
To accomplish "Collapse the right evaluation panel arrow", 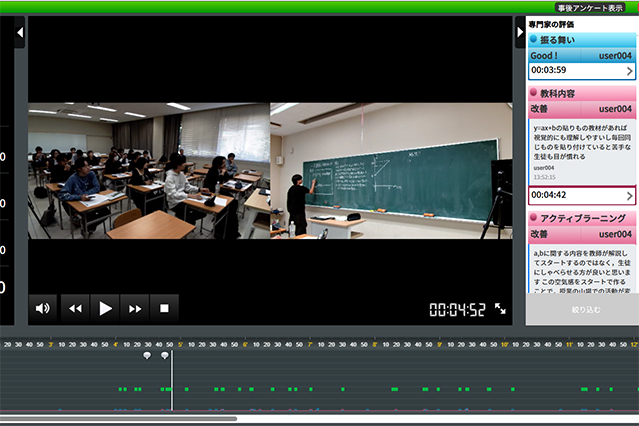I will 519,33.
